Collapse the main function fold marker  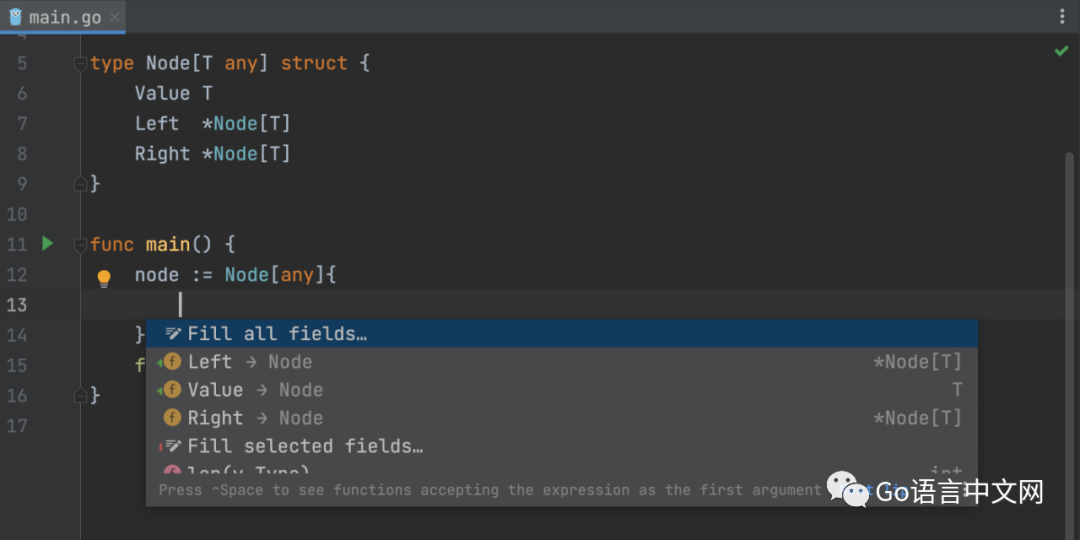click(80, 244)
